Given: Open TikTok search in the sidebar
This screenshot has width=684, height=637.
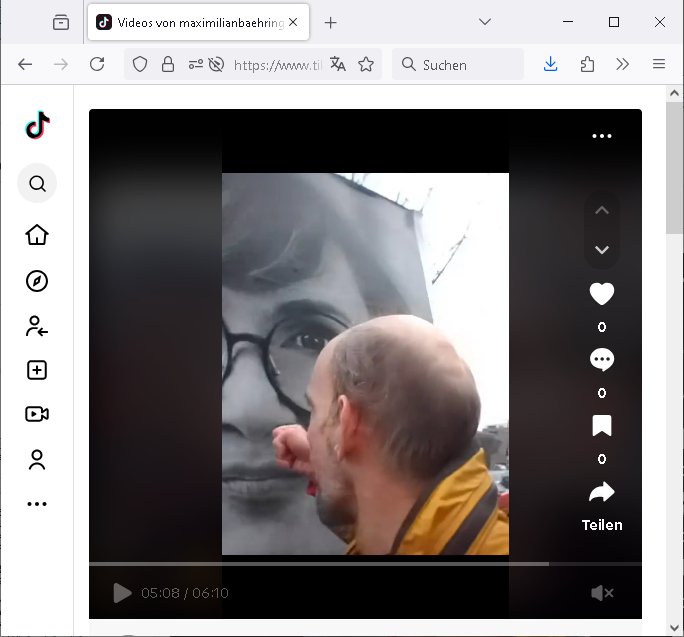Looking at the screenshot, I should pos(37,184).
